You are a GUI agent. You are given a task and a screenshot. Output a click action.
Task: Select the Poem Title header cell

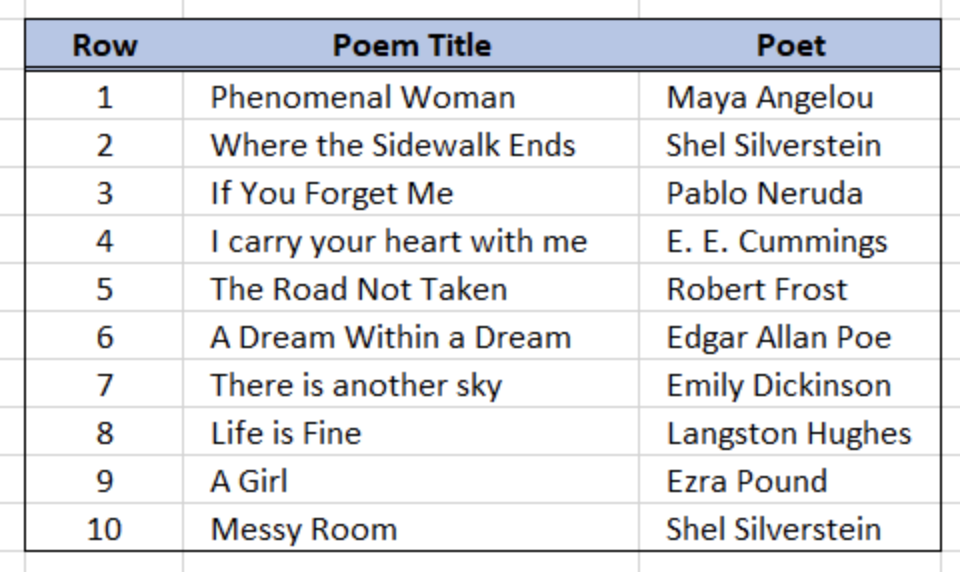(411, 45)
